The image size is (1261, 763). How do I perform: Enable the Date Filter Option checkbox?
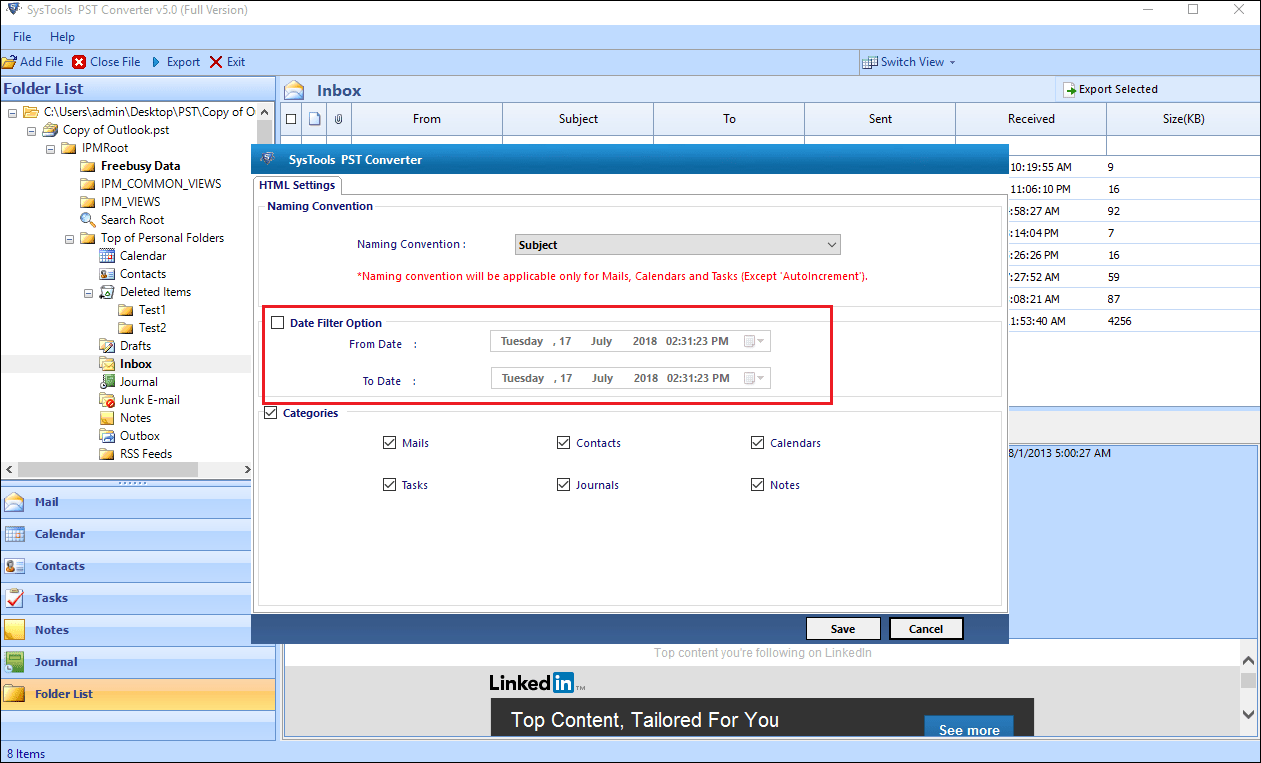[276, 322]
